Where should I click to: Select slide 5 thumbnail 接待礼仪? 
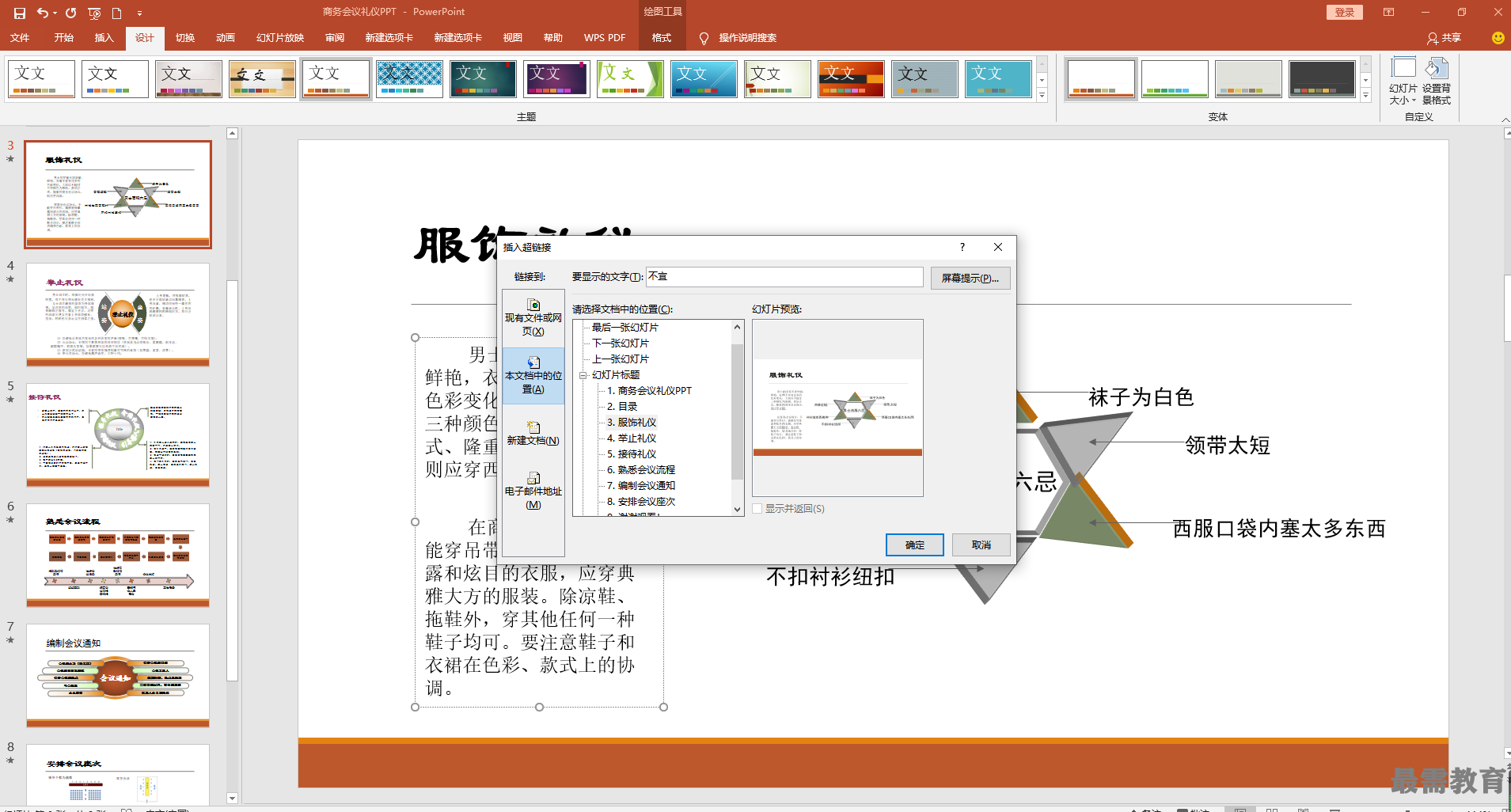tap(118, 434)
